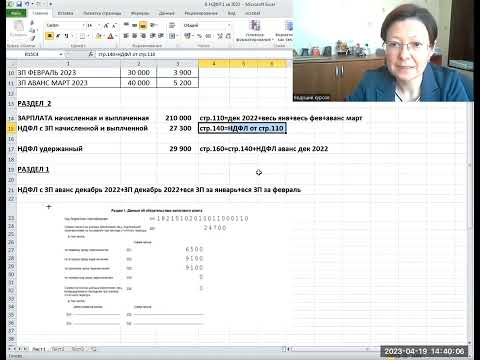480x360 pixels.
Task: Toggle Underline formatting button
Action: point(66,36)
